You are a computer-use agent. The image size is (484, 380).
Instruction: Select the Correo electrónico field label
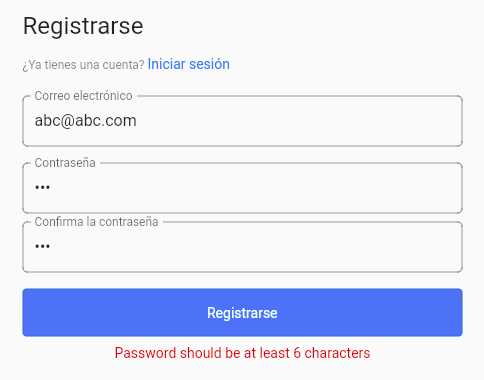point(83,96)
